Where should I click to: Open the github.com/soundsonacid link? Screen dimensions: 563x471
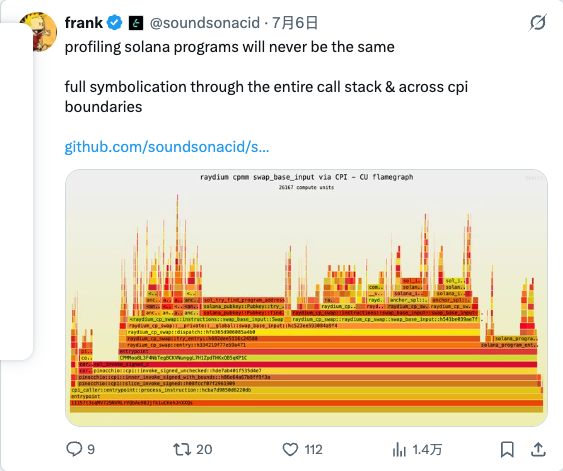point(167,147)
